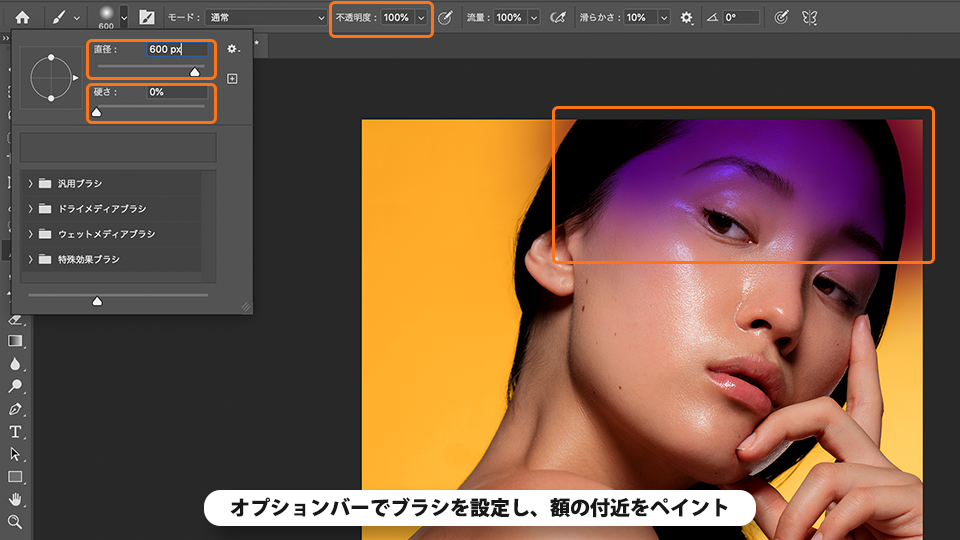960x540 pixels.
Task: Click the 直径 diameter input field
Action: [x=176, y=49]
